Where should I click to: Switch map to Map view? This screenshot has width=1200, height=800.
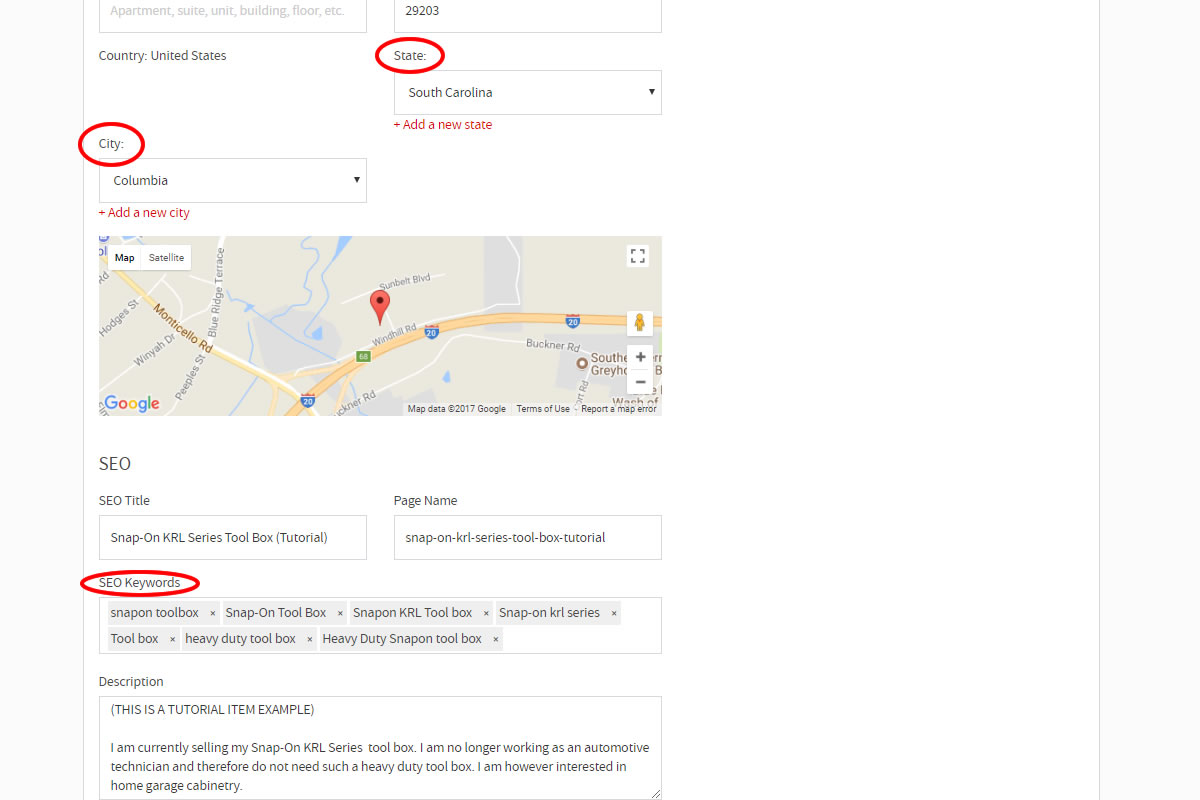[x=124, y=257]
